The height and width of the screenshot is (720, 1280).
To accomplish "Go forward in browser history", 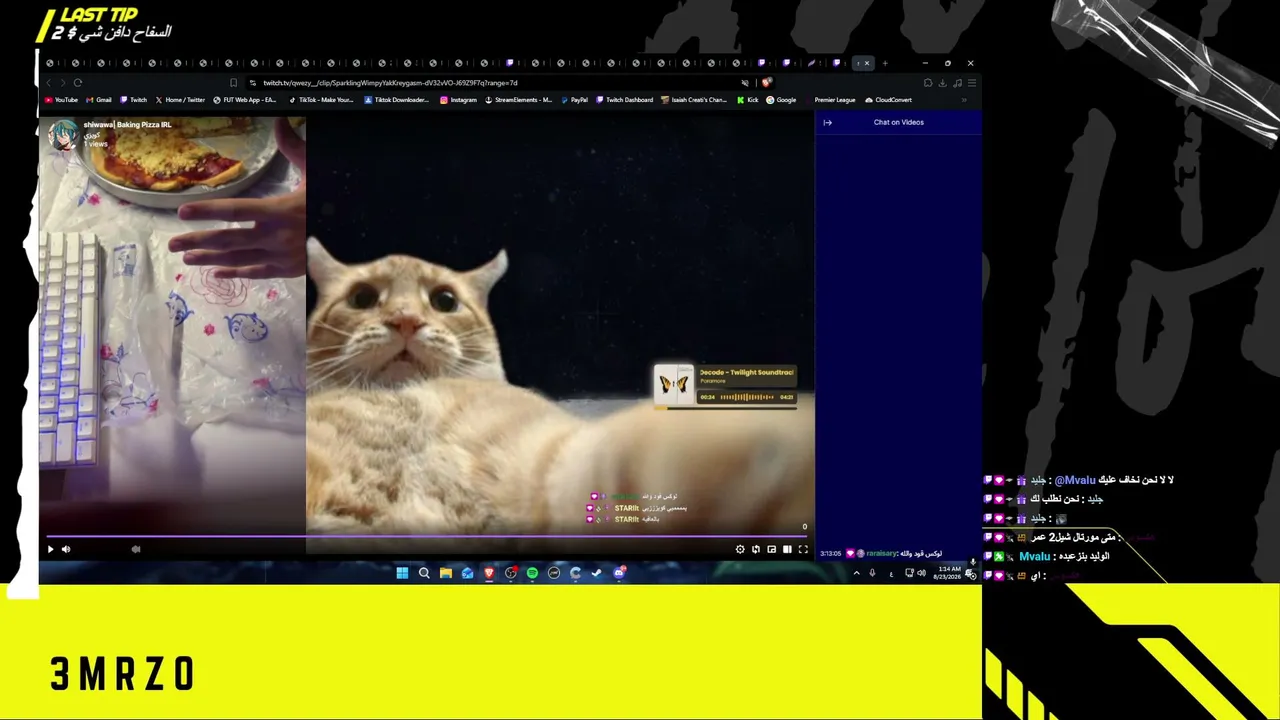I will (x=62, y=83).
